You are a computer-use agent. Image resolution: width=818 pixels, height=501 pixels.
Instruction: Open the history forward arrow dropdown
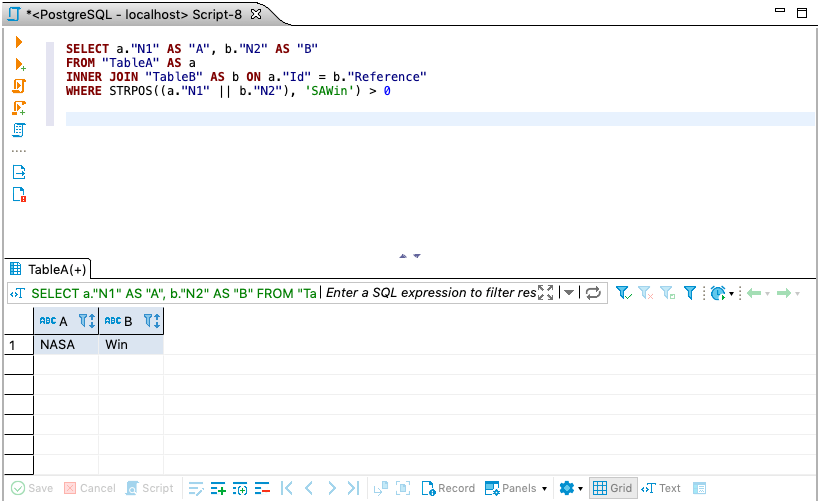pos(797,294)
